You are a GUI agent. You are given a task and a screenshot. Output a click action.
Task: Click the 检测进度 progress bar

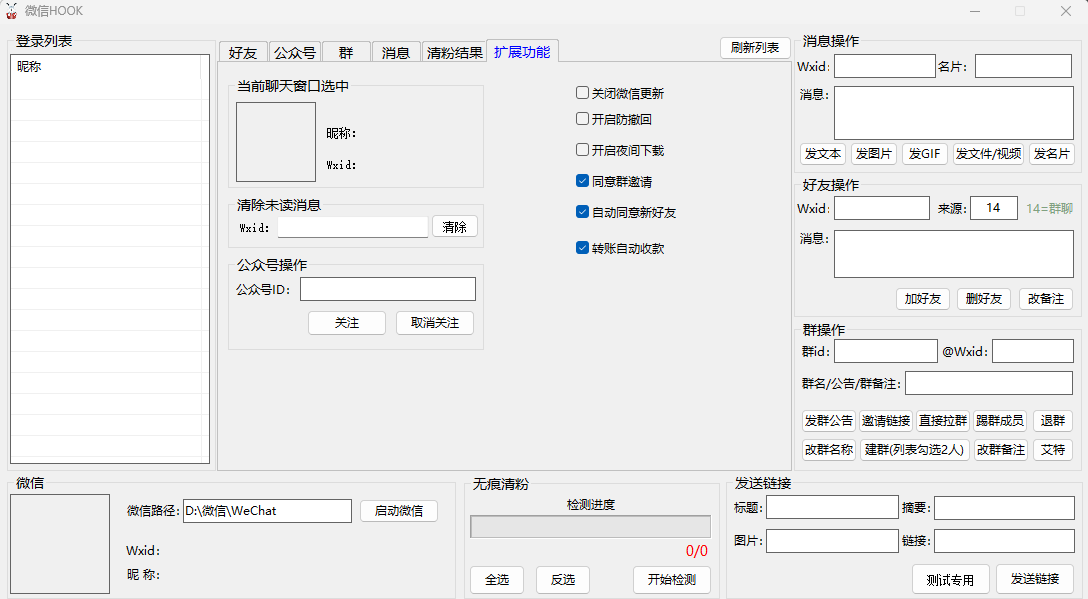click(x=590, y=527)
